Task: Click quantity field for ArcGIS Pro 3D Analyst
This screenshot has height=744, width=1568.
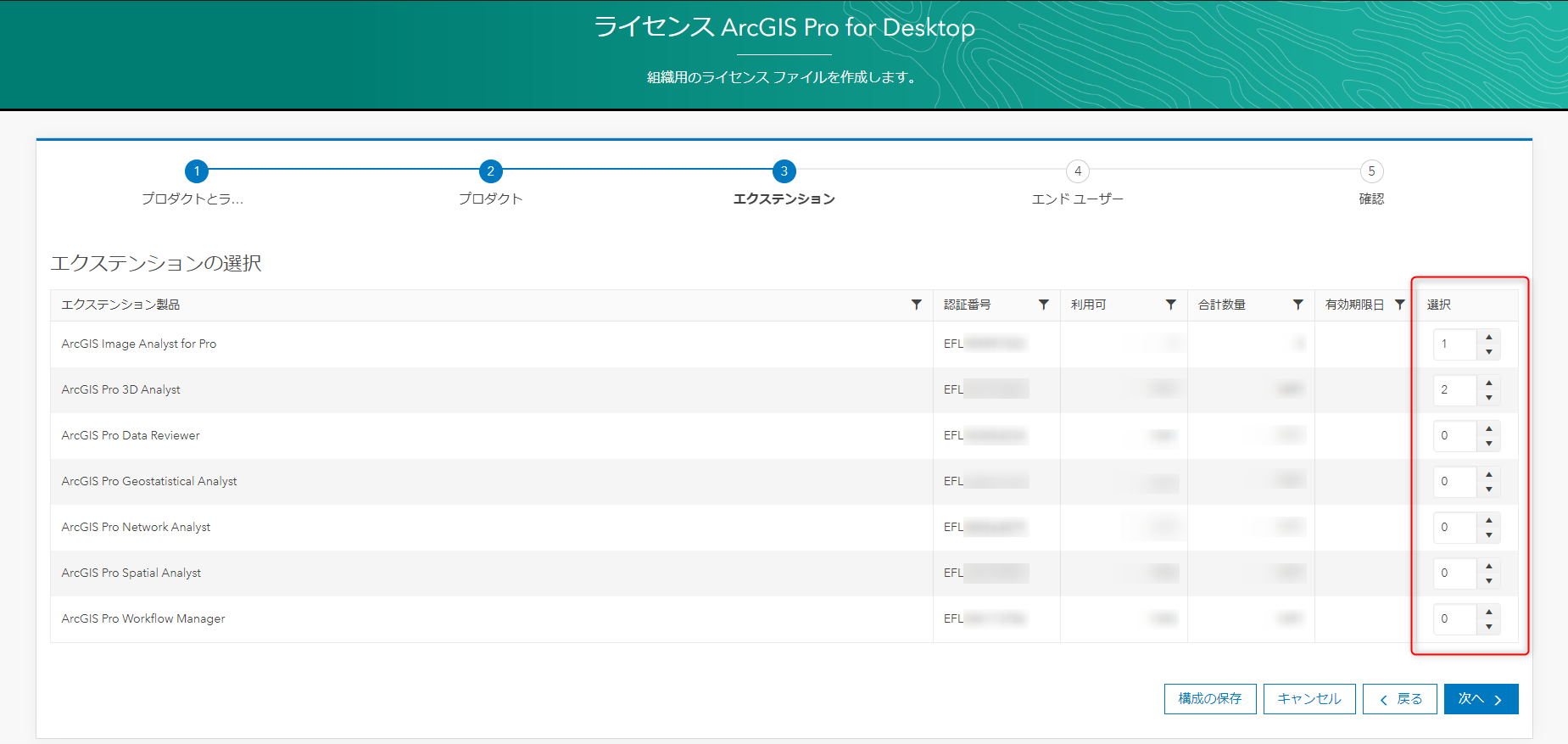Action: (1455, 389)
